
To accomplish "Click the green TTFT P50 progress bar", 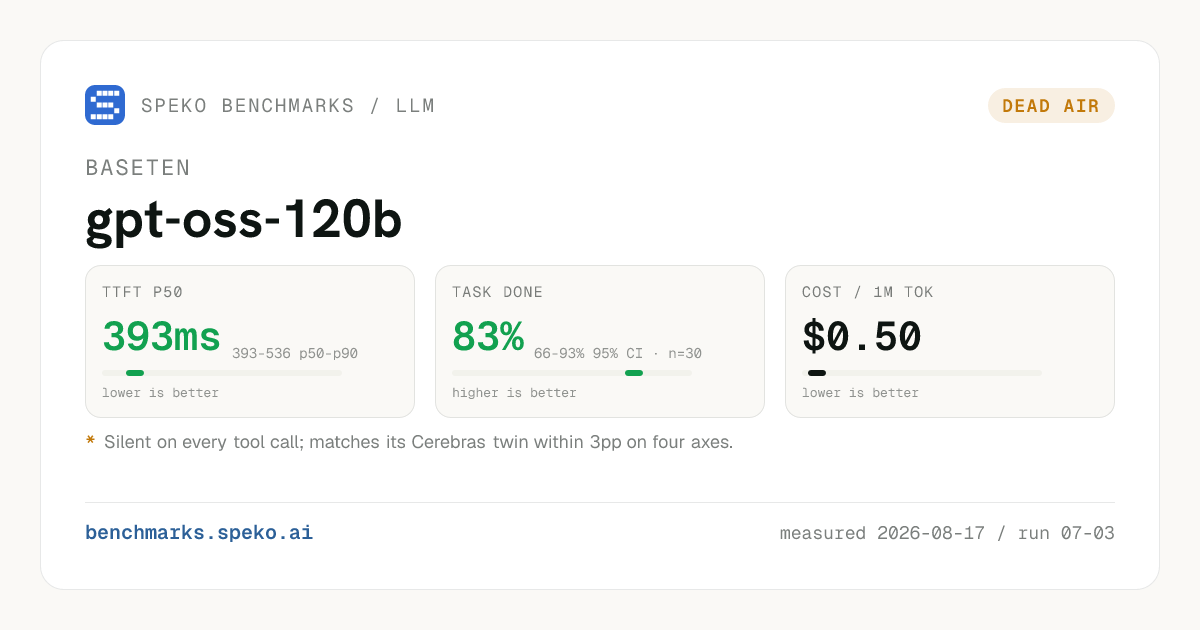I will [135, 373].
